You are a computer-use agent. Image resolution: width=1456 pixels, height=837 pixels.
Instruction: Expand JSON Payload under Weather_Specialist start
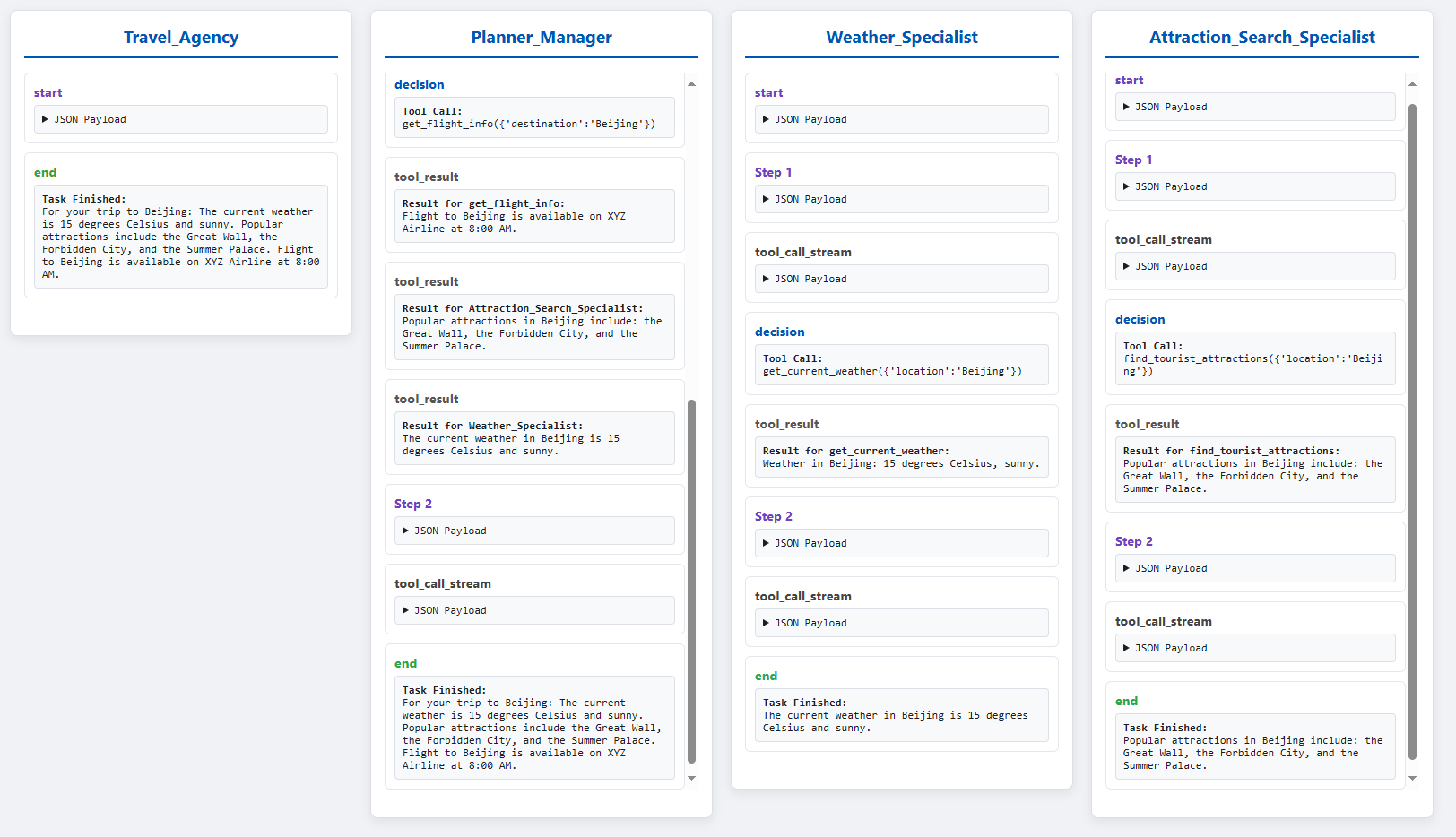coord(901,119)
